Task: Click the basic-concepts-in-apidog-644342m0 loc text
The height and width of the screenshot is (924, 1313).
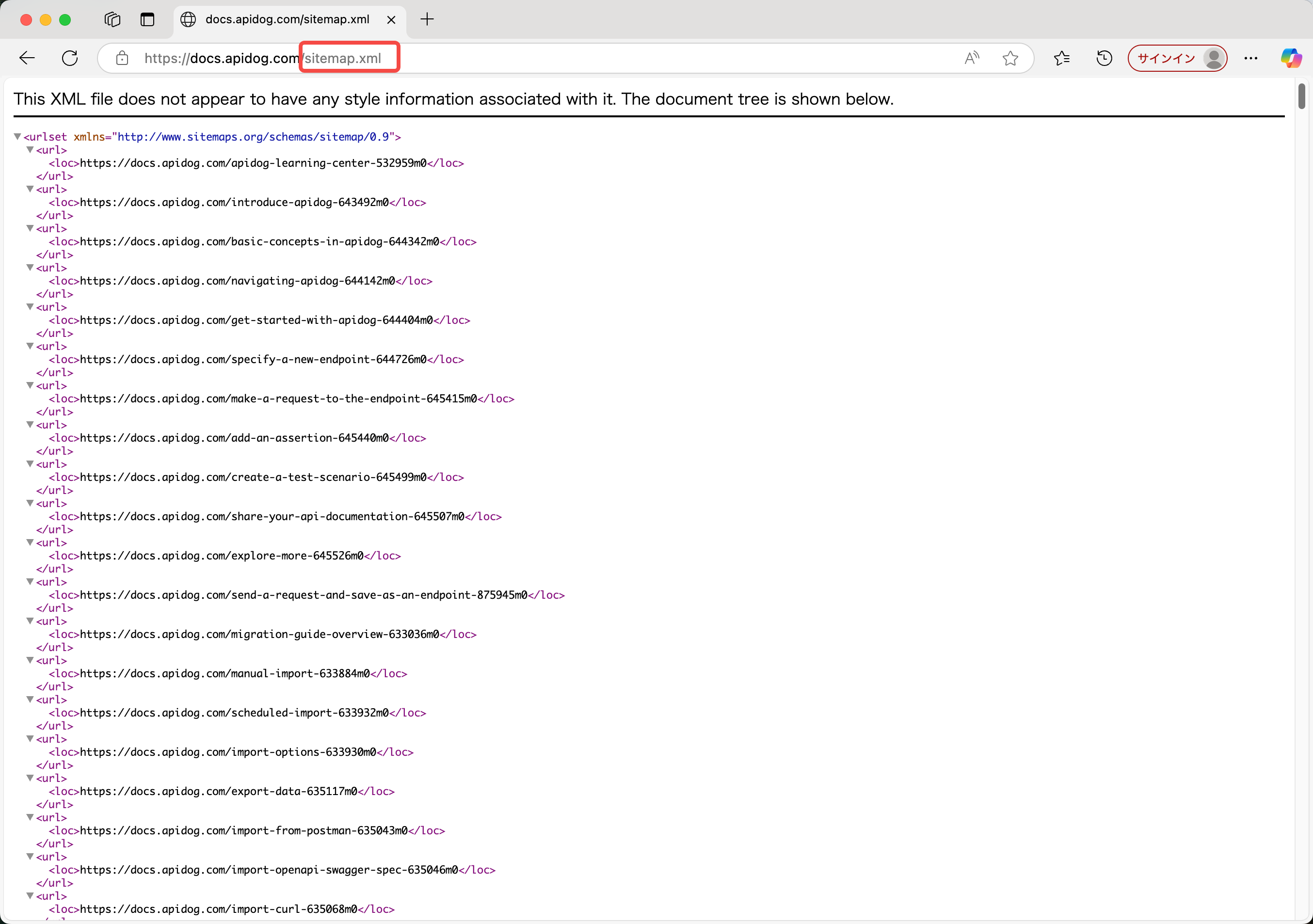Action: [259, 241]
